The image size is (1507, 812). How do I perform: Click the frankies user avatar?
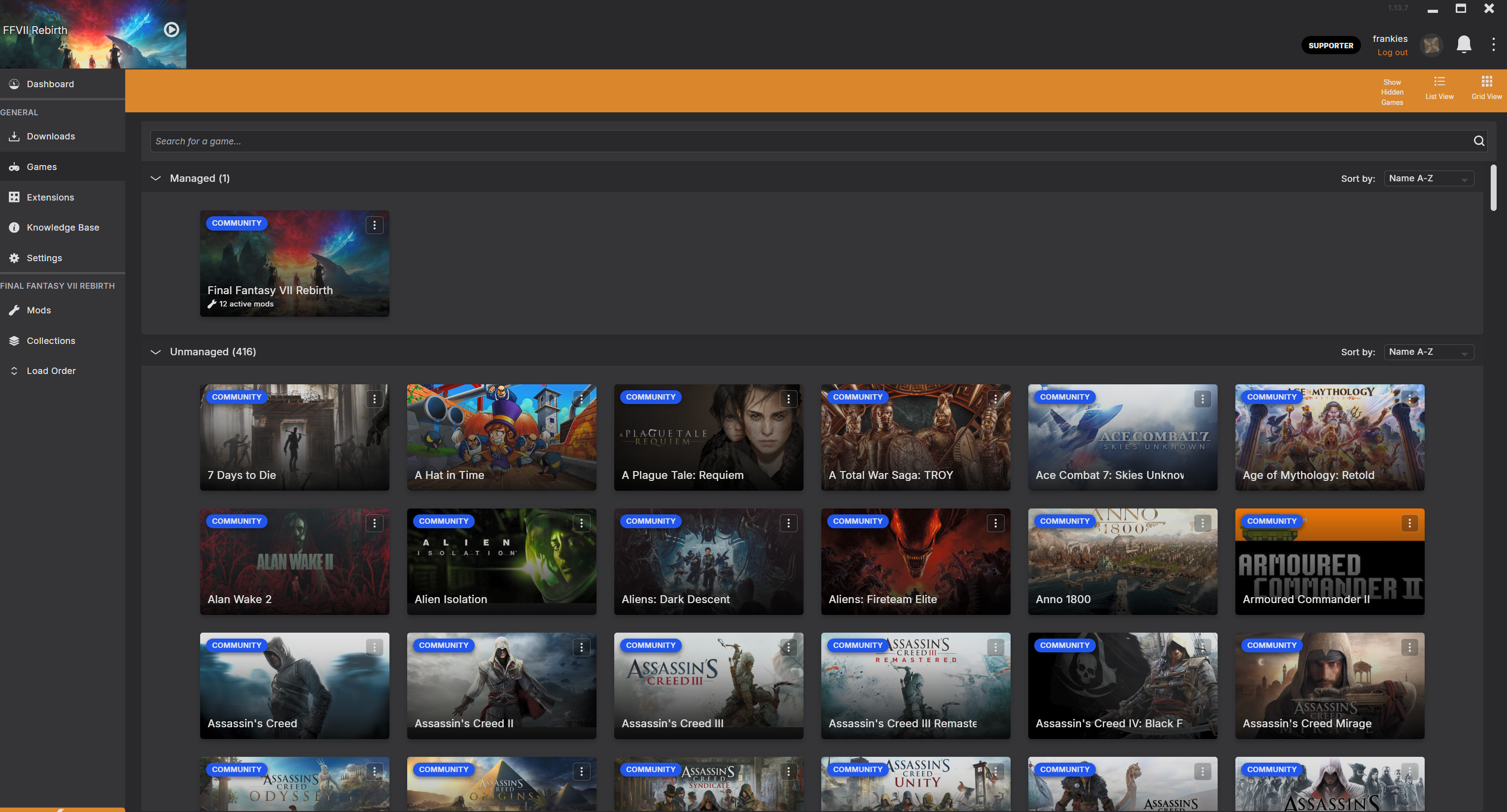tap(1432, 45)
